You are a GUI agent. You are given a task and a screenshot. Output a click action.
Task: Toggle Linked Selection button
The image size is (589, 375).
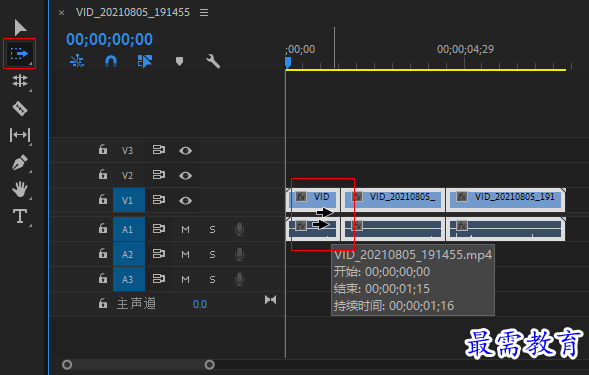pos(145,61)
